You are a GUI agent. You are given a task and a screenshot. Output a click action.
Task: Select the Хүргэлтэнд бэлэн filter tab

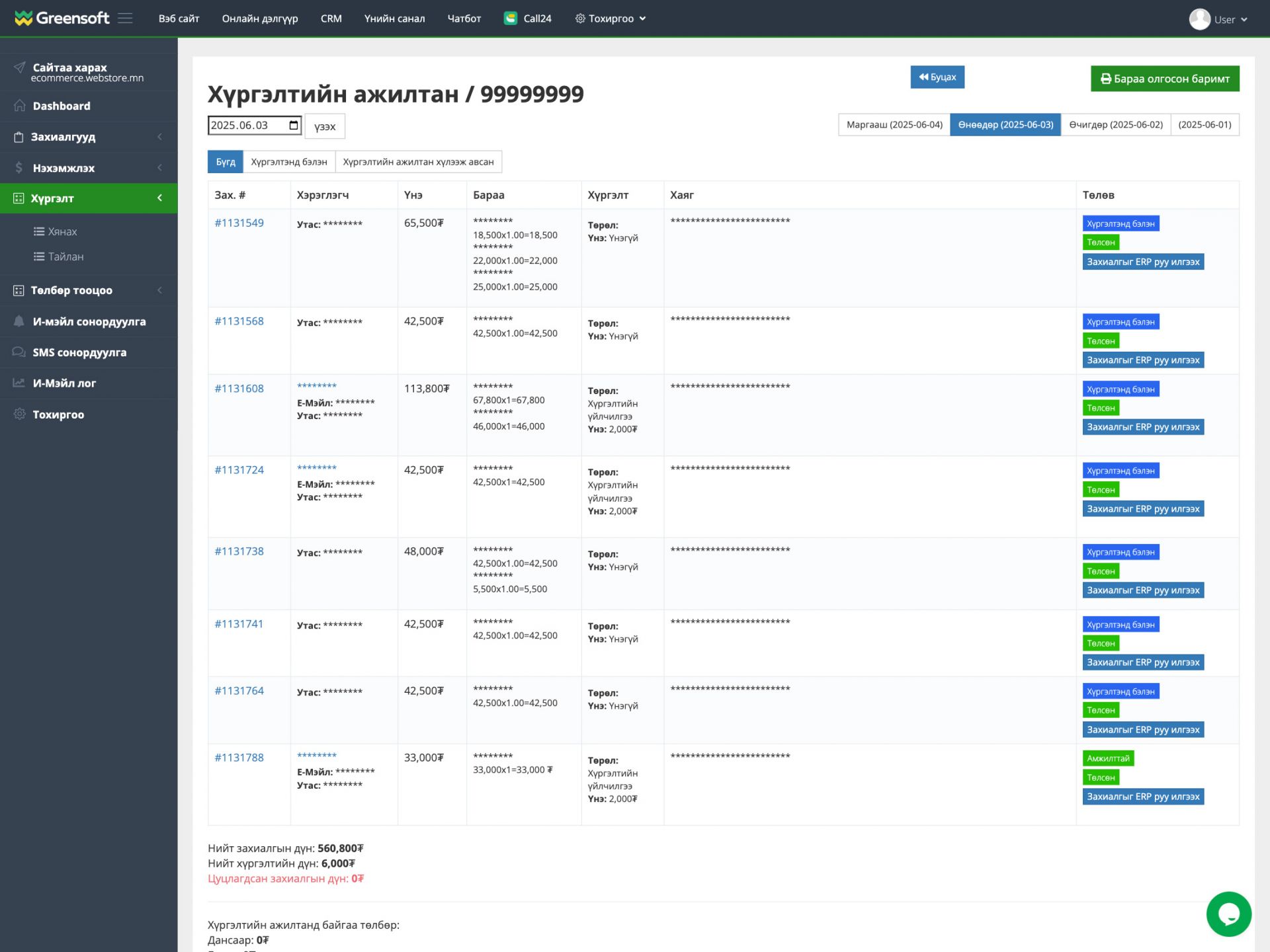pyautogui.click(x=289, y=162)
